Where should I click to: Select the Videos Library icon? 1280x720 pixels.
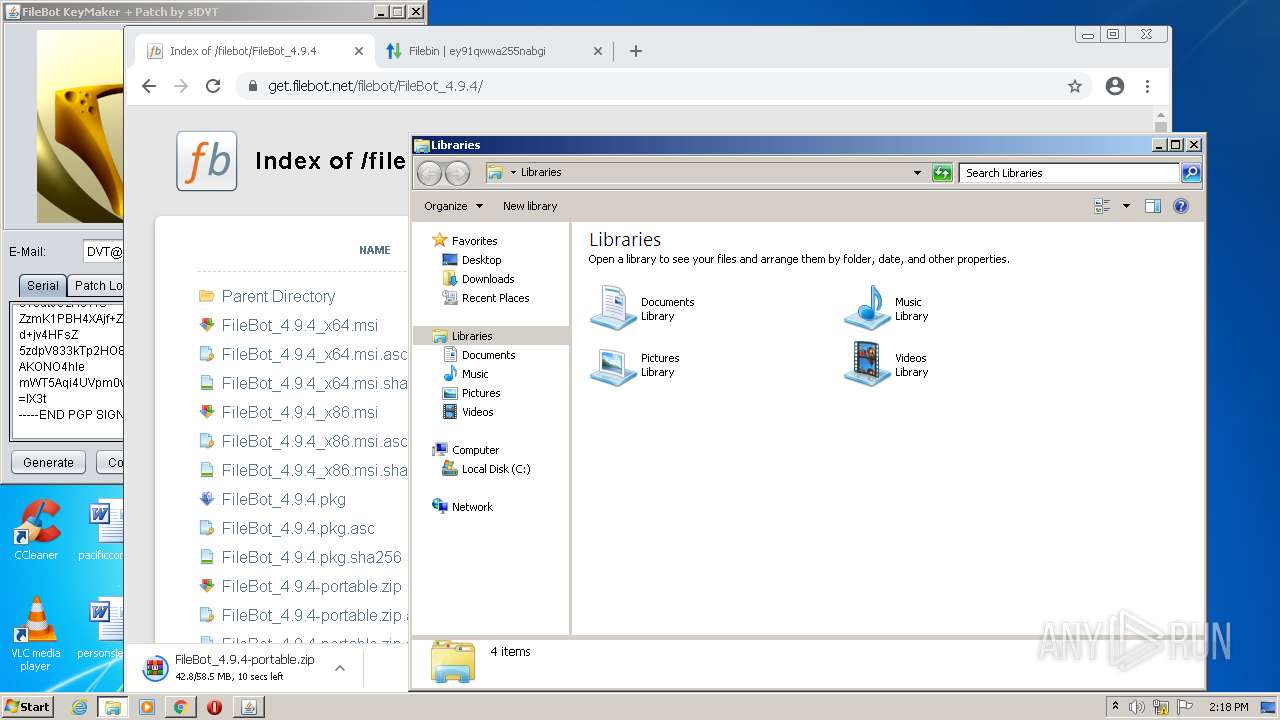[x=867, y=364]
